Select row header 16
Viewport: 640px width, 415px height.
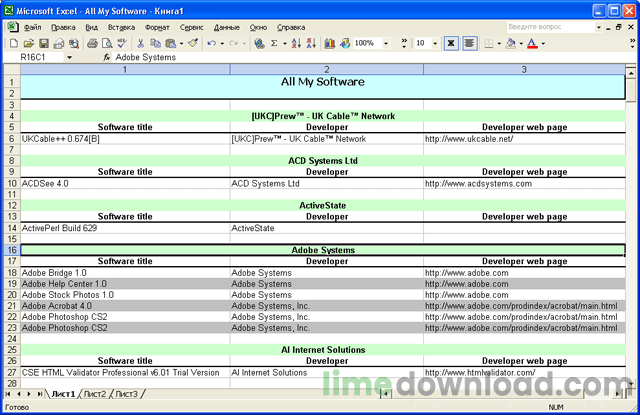[x=12, y=250]
